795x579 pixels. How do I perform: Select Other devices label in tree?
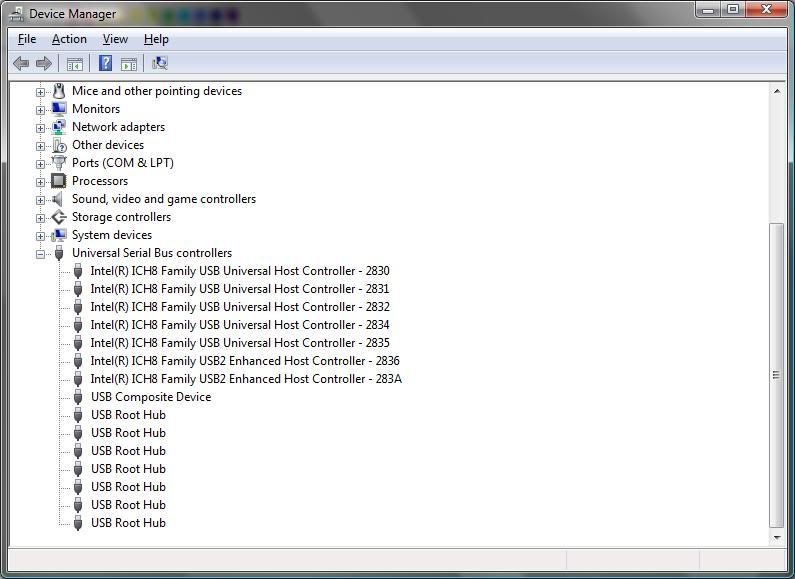point(107,145)
